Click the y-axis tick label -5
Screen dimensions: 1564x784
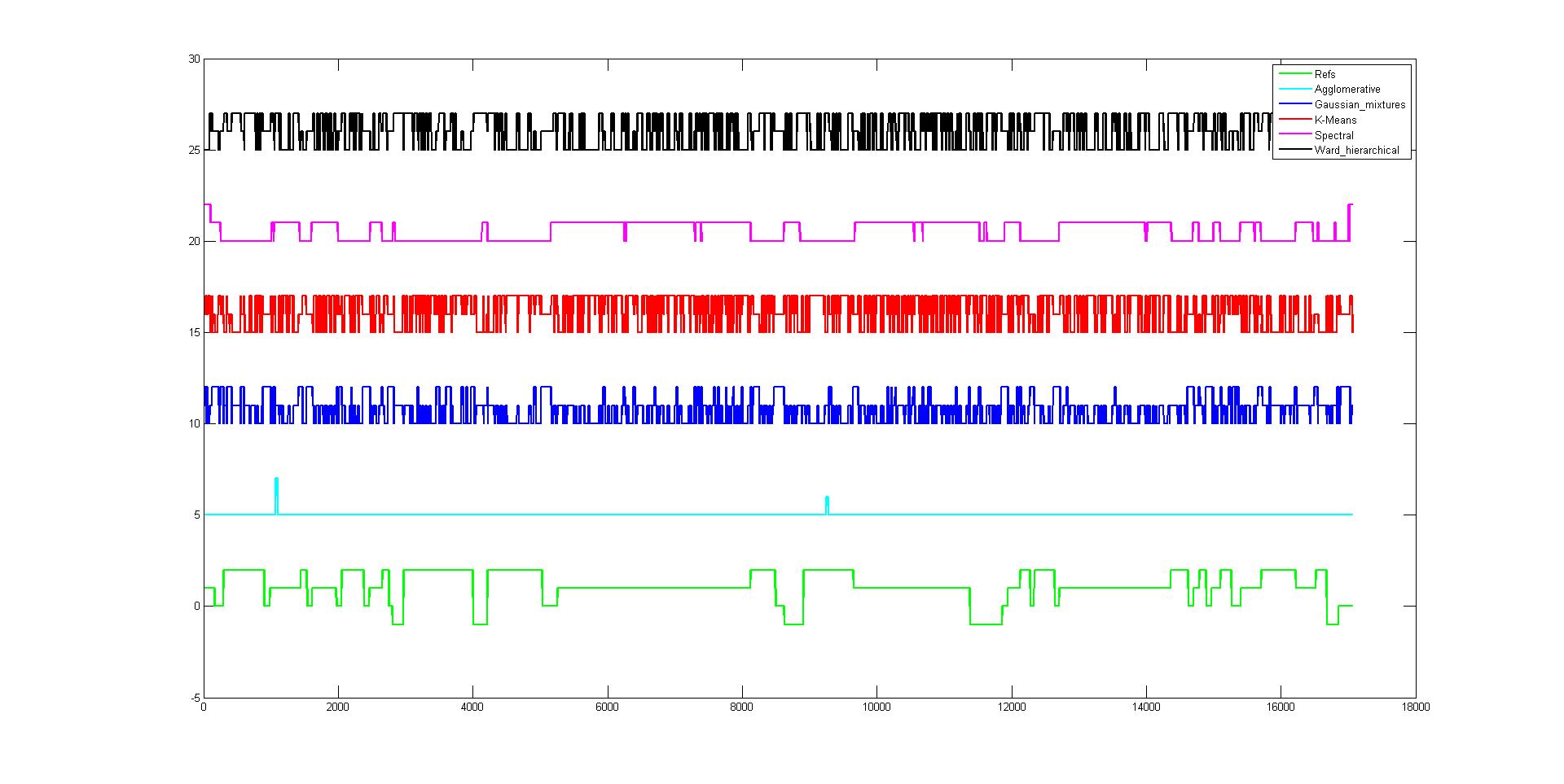point(194,698)
